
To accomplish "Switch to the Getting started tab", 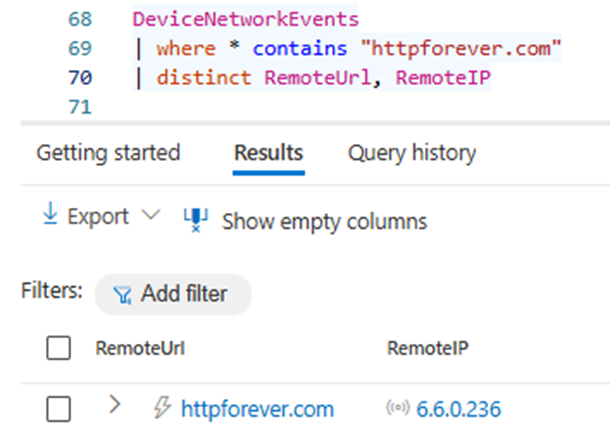I will coord(108,153).
